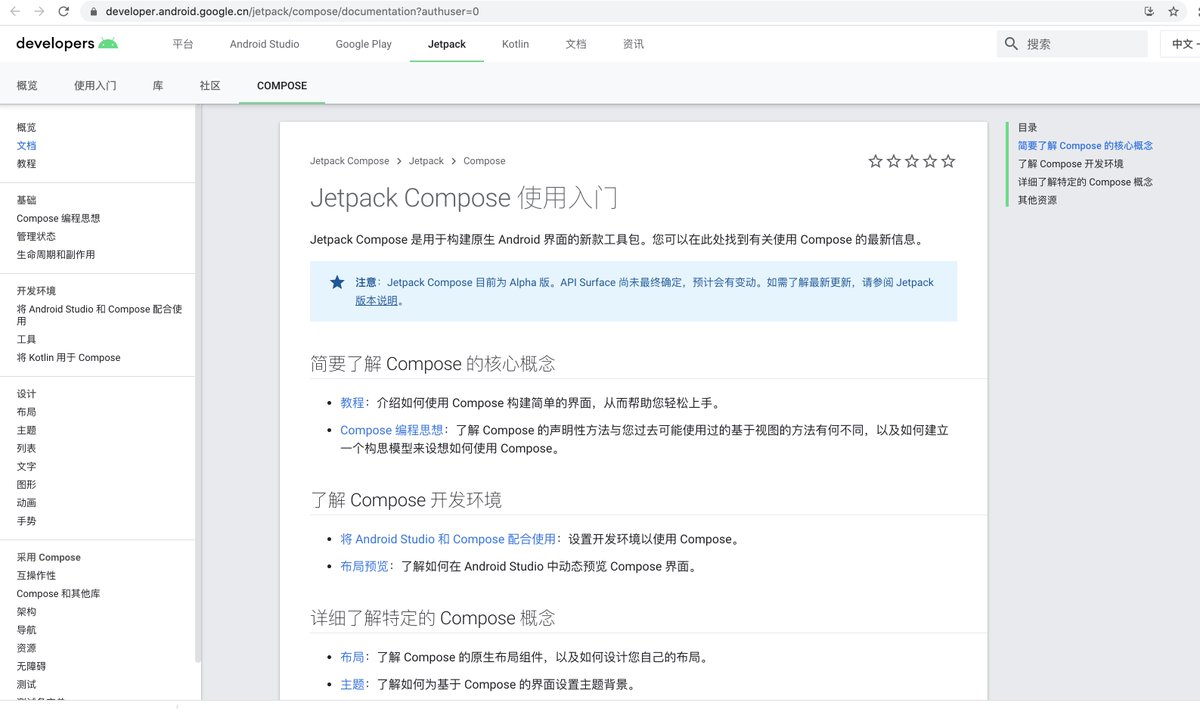Open 无障碍 in the sidebar
Image resolution: width=1200 pixels, height=709 pixels.
point(31,666)
